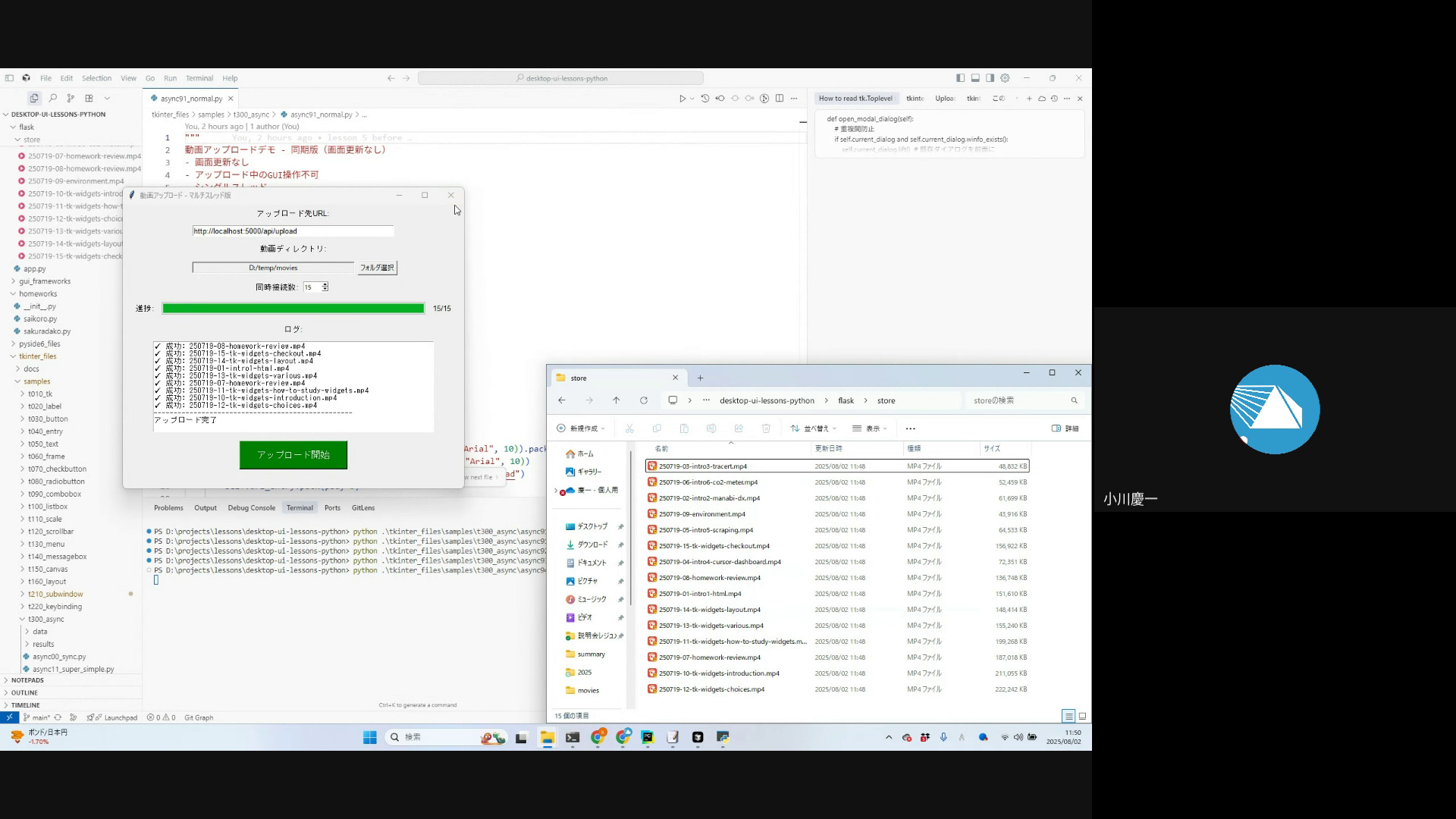Click the upload URL input field
This screenshot has height=819, width=1456.
coord(293,231)
